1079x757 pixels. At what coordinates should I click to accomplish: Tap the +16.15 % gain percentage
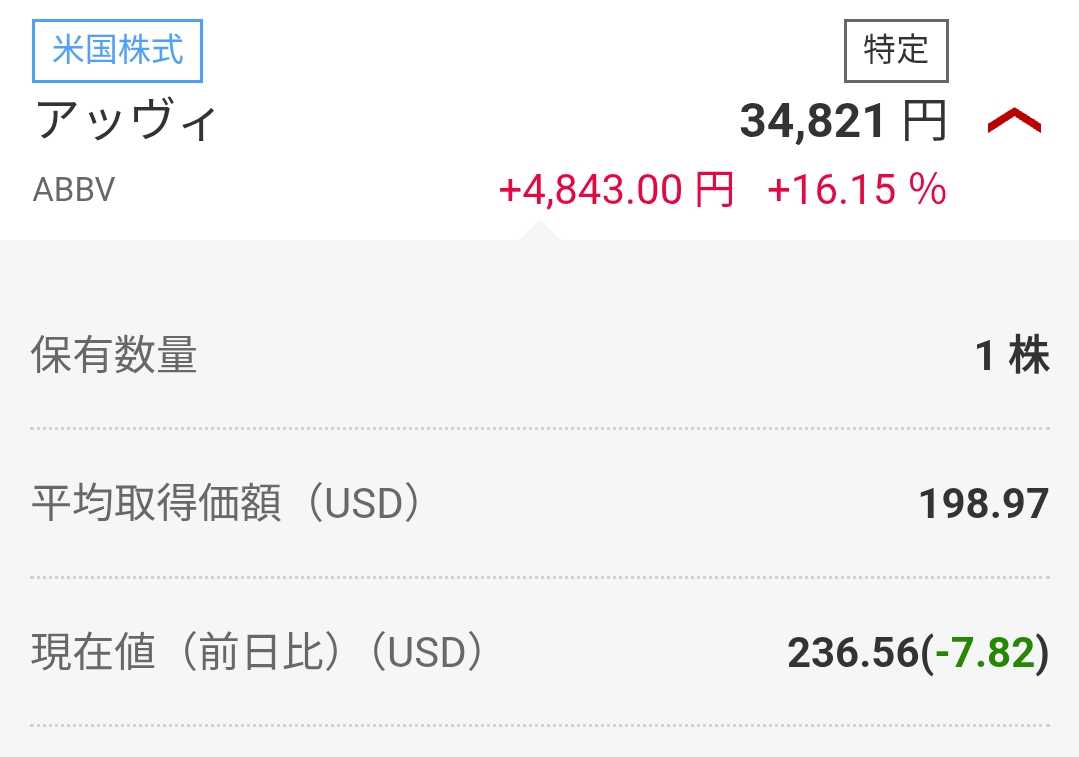[856, 189]
